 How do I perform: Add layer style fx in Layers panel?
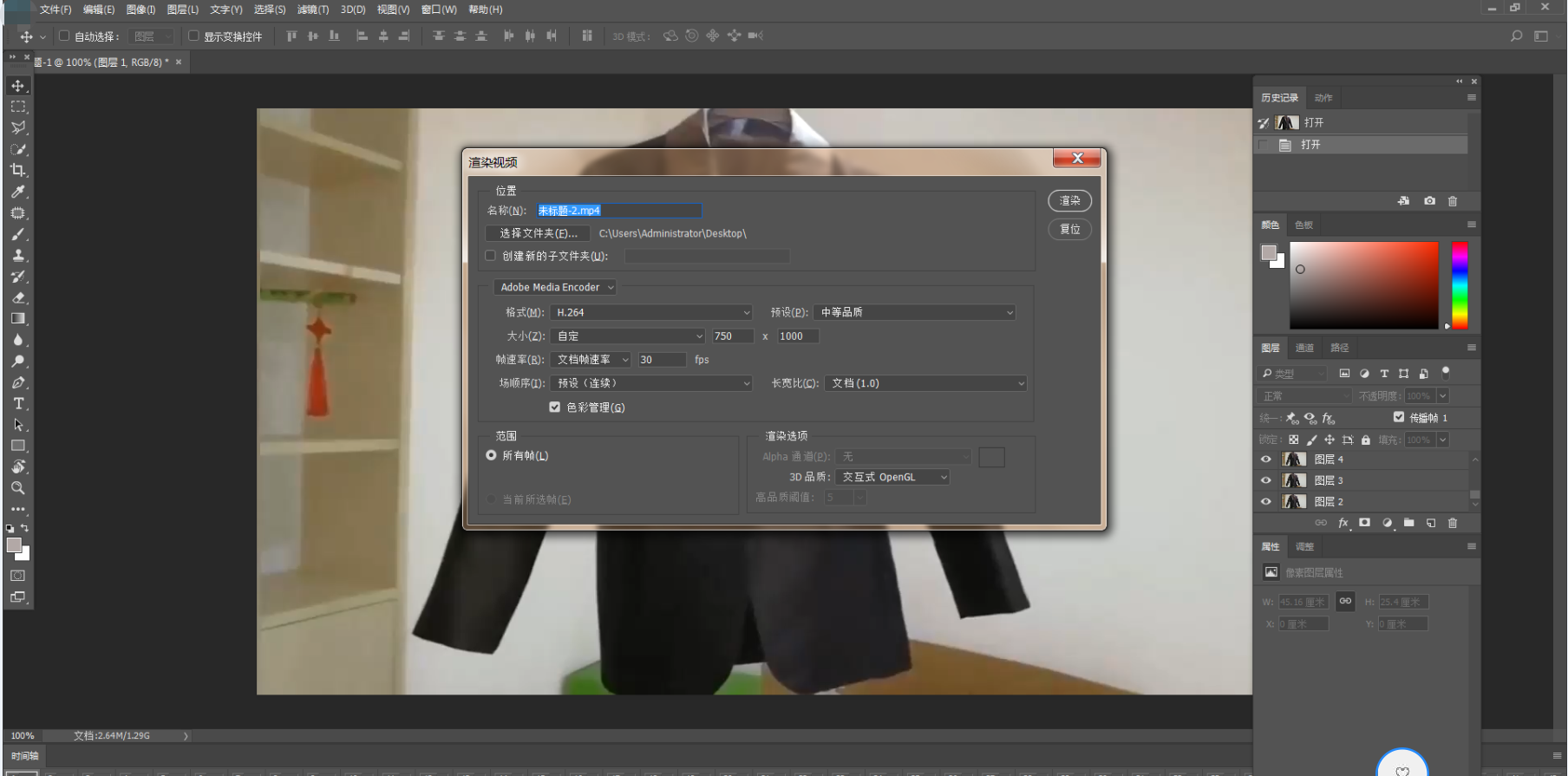(x=1343, y=523)
